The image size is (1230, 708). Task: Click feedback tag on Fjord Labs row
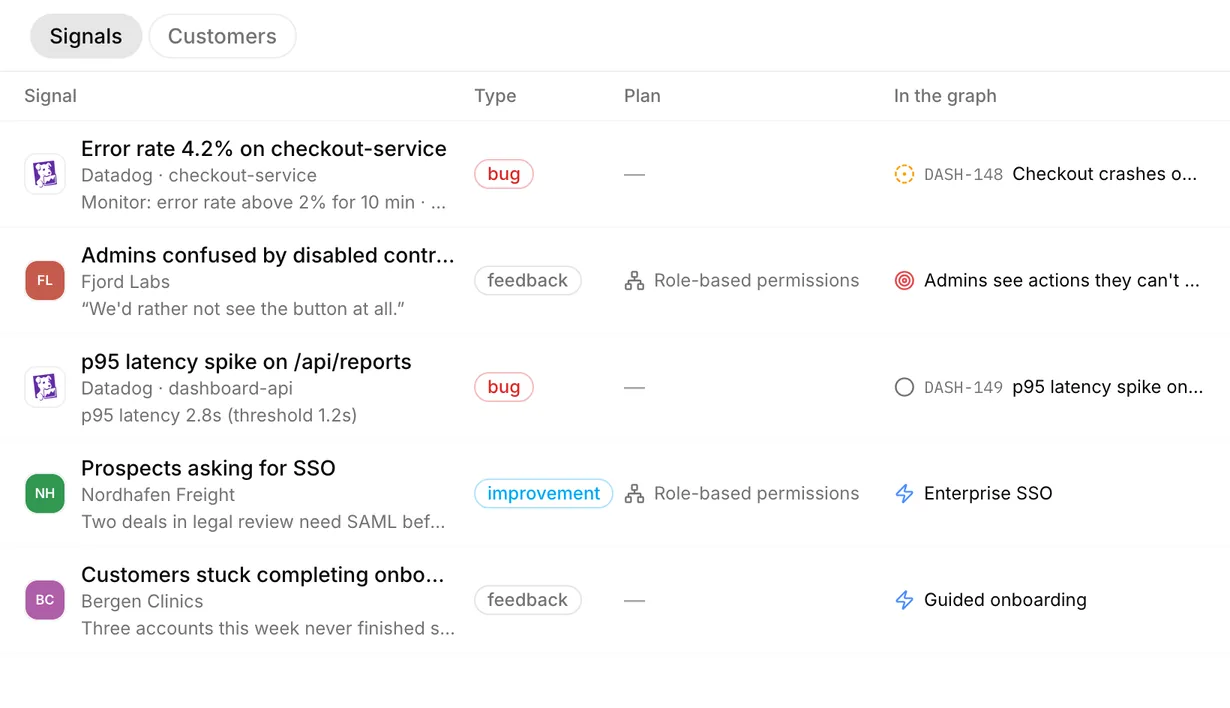(528, 281)
